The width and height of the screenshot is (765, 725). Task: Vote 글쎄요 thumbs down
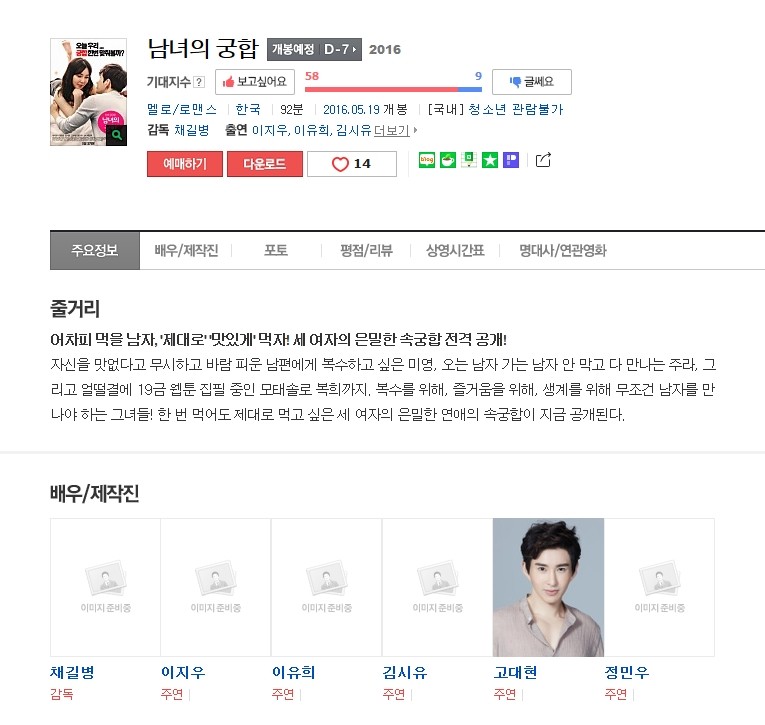coord(532,82)
